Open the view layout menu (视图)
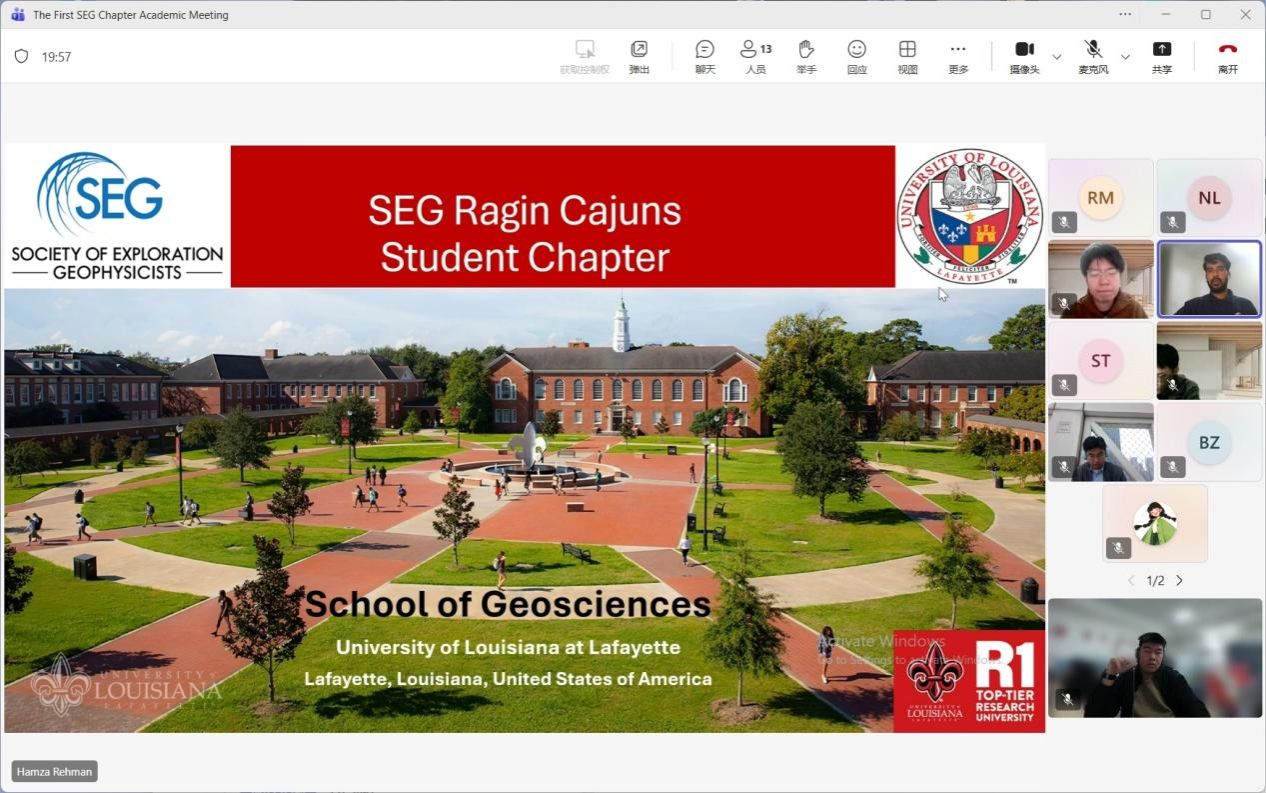This screenshot has height=793, width=1266. click(907, 56)
